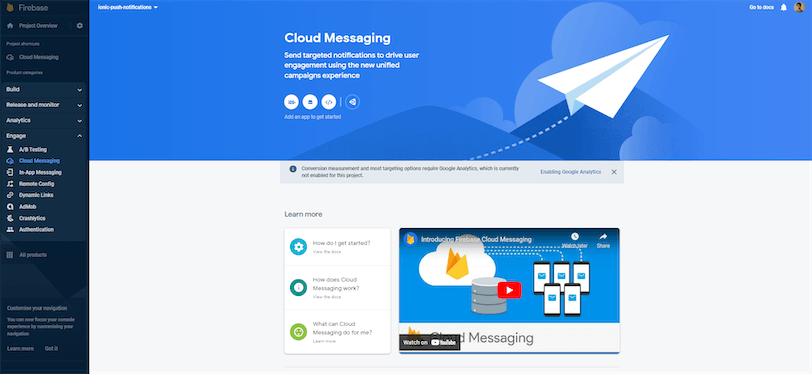
Task: Expand the Release and monitor category
Action: click(44, 105)
